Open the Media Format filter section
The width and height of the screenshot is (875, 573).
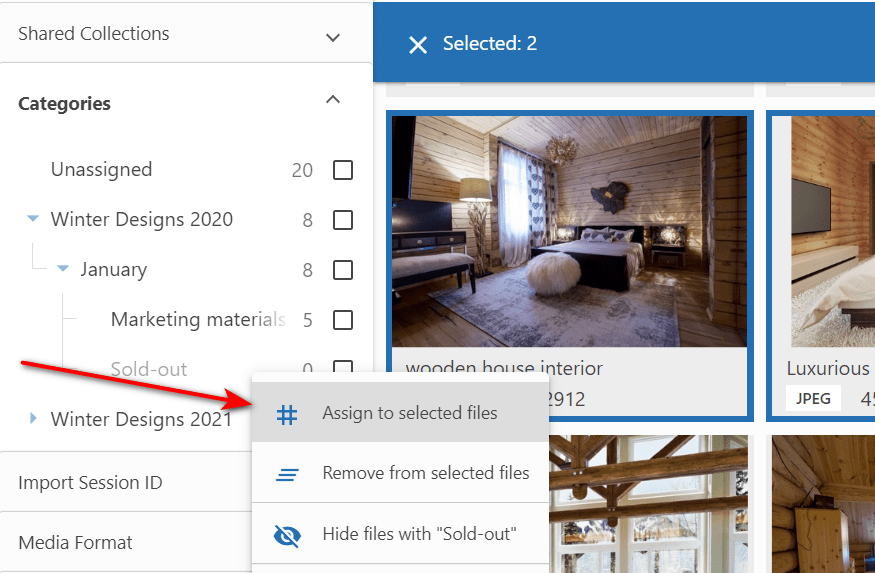coord(76,543)
